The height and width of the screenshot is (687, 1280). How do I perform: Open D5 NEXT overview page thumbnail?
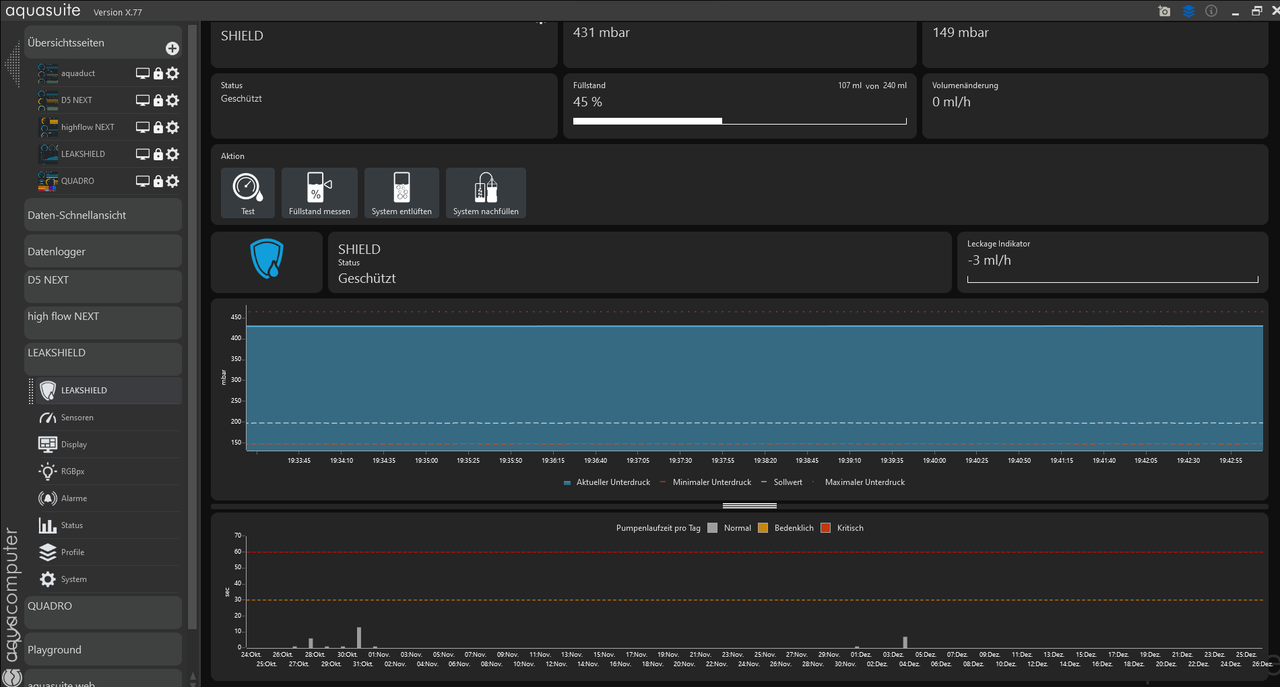(48, 100)
